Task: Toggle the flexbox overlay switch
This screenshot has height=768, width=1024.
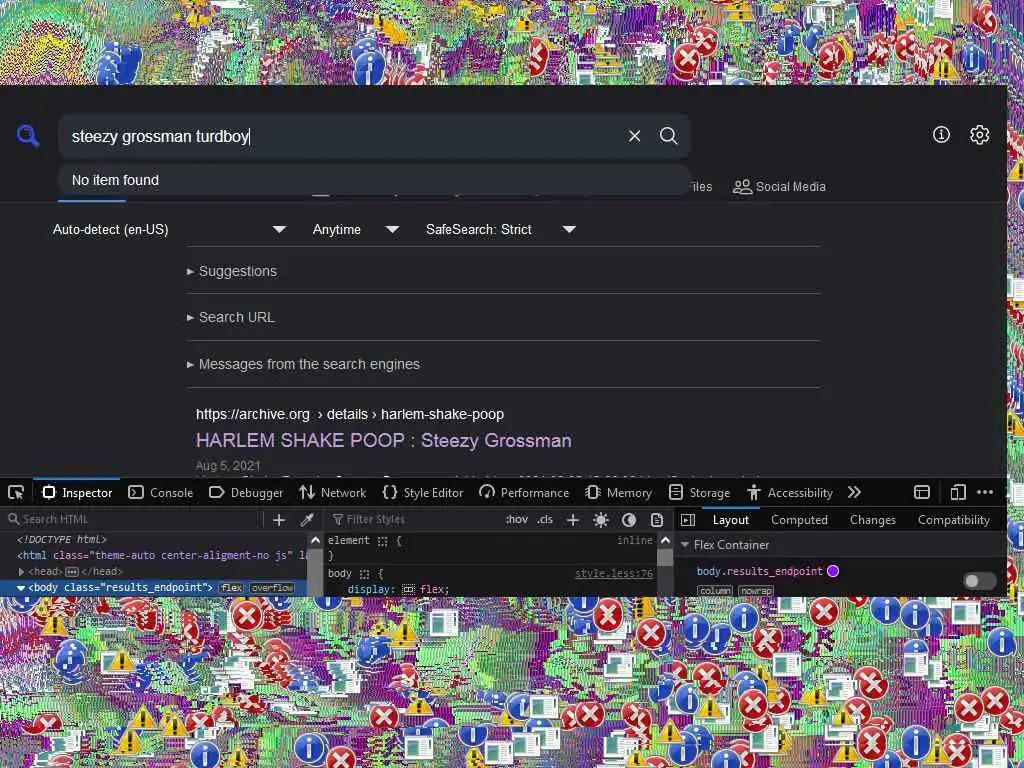Action: point(980,581)
